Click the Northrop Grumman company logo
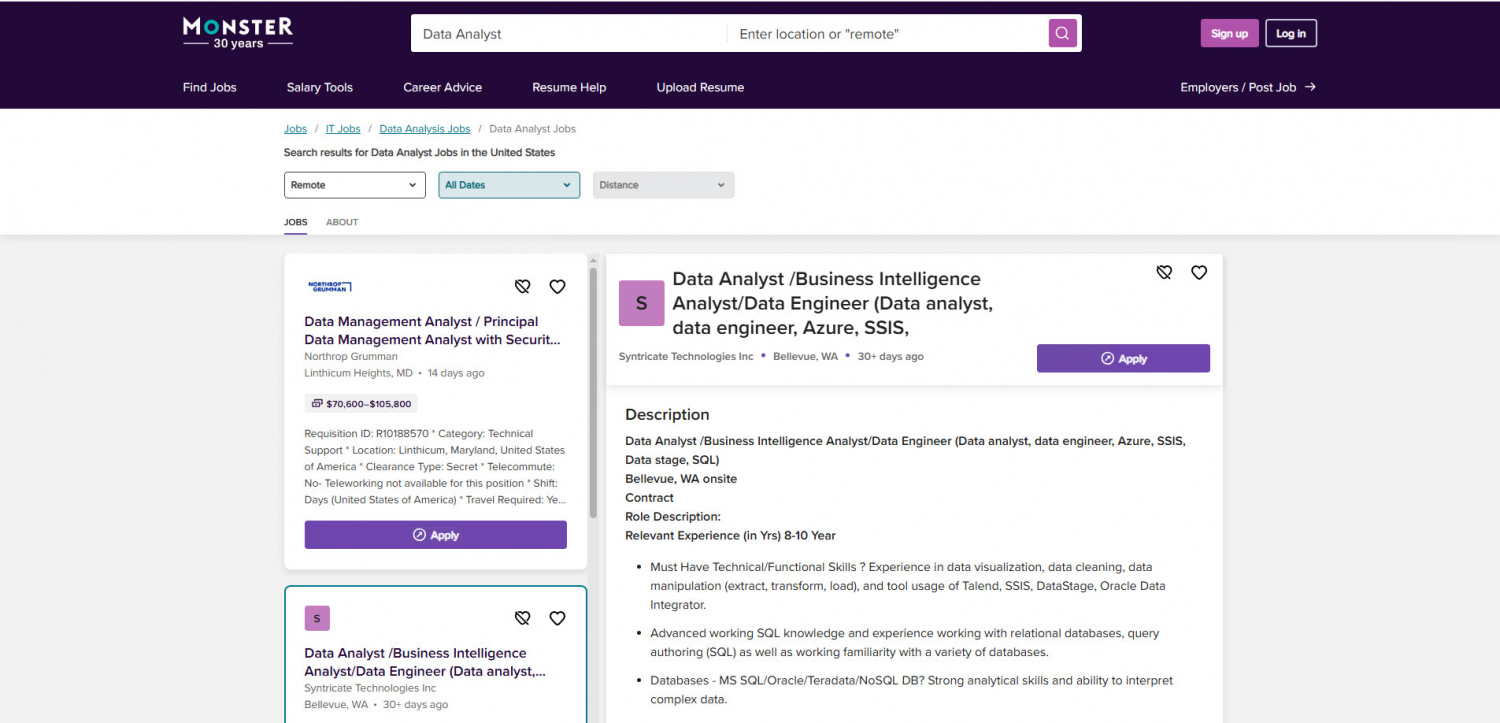Screen dimensions: 1500x723 coord(329,287)
